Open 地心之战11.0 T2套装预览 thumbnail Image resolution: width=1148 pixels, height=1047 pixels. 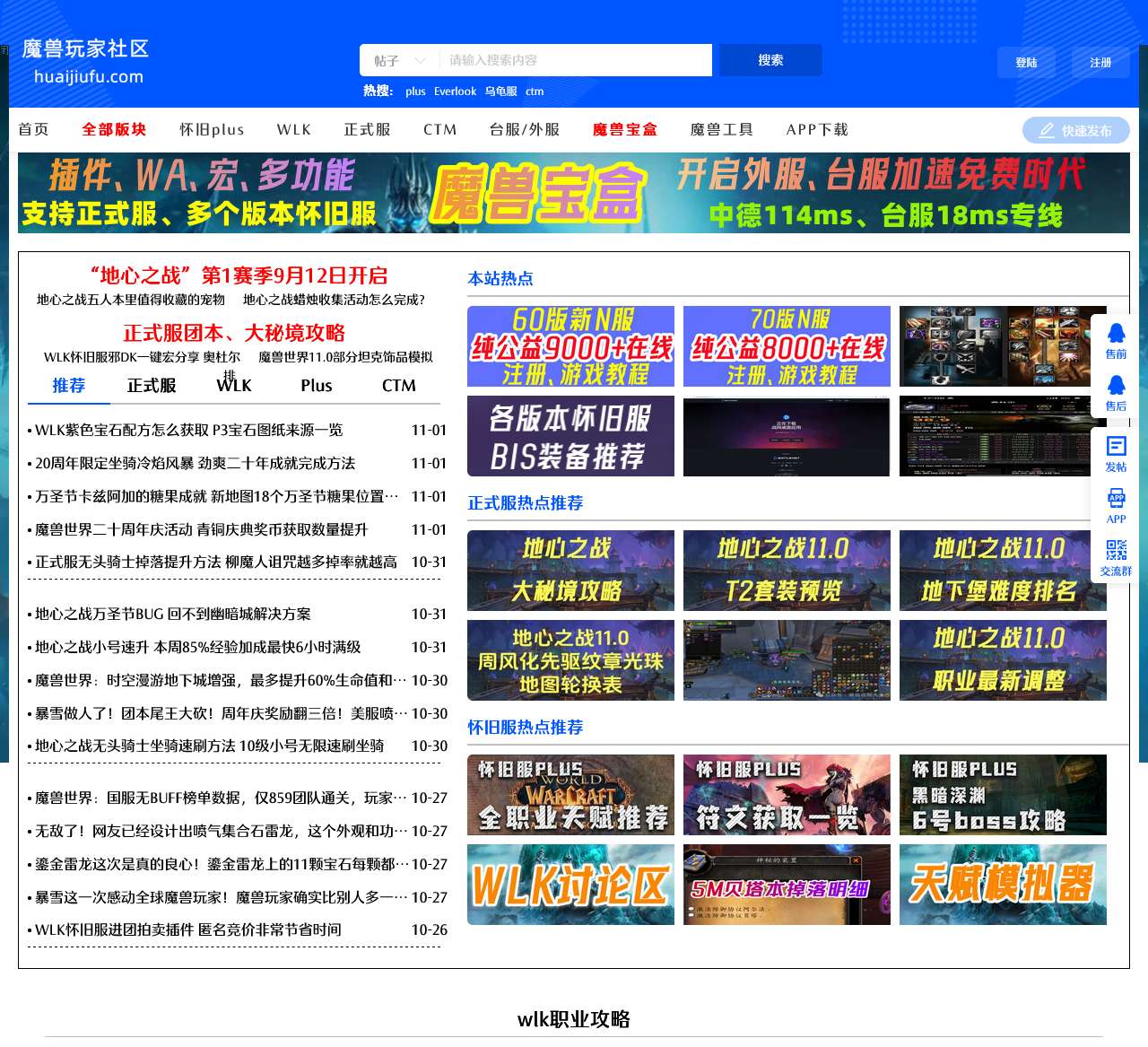[x=787, y=571]
